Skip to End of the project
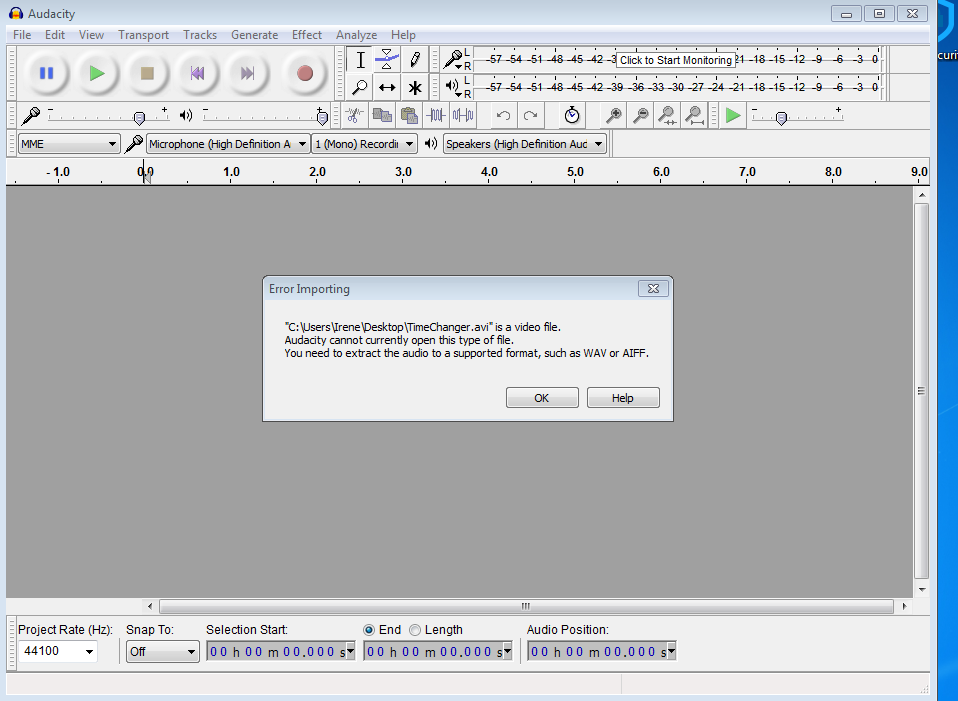 (x=247, y=73)
